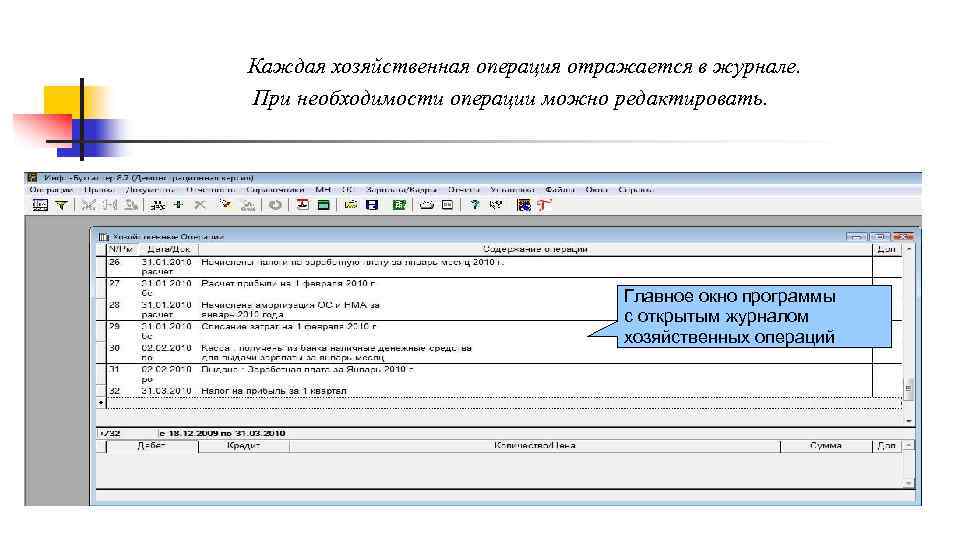Viewport: 960px width, 540px height.
Task: Click the red letter T toolbar icon
Action: tap(544, 205)
